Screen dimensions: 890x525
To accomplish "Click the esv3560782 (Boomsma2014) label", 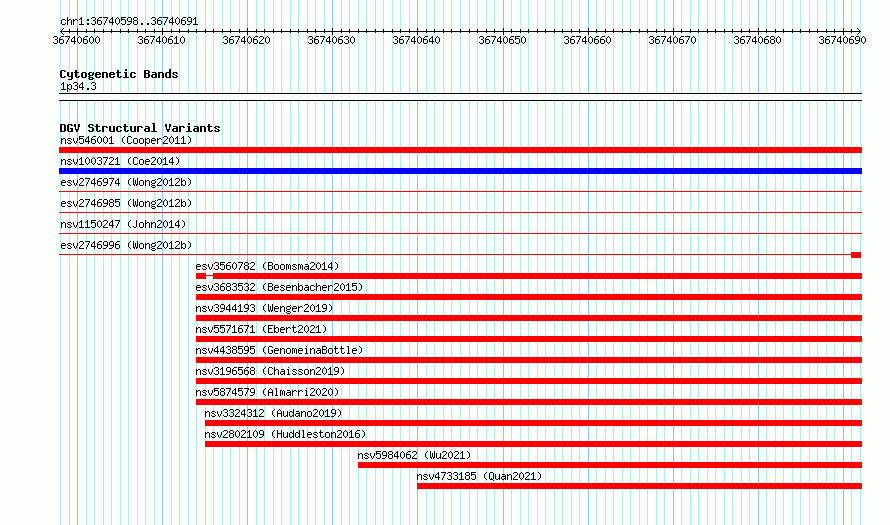I will pos(267,266).
